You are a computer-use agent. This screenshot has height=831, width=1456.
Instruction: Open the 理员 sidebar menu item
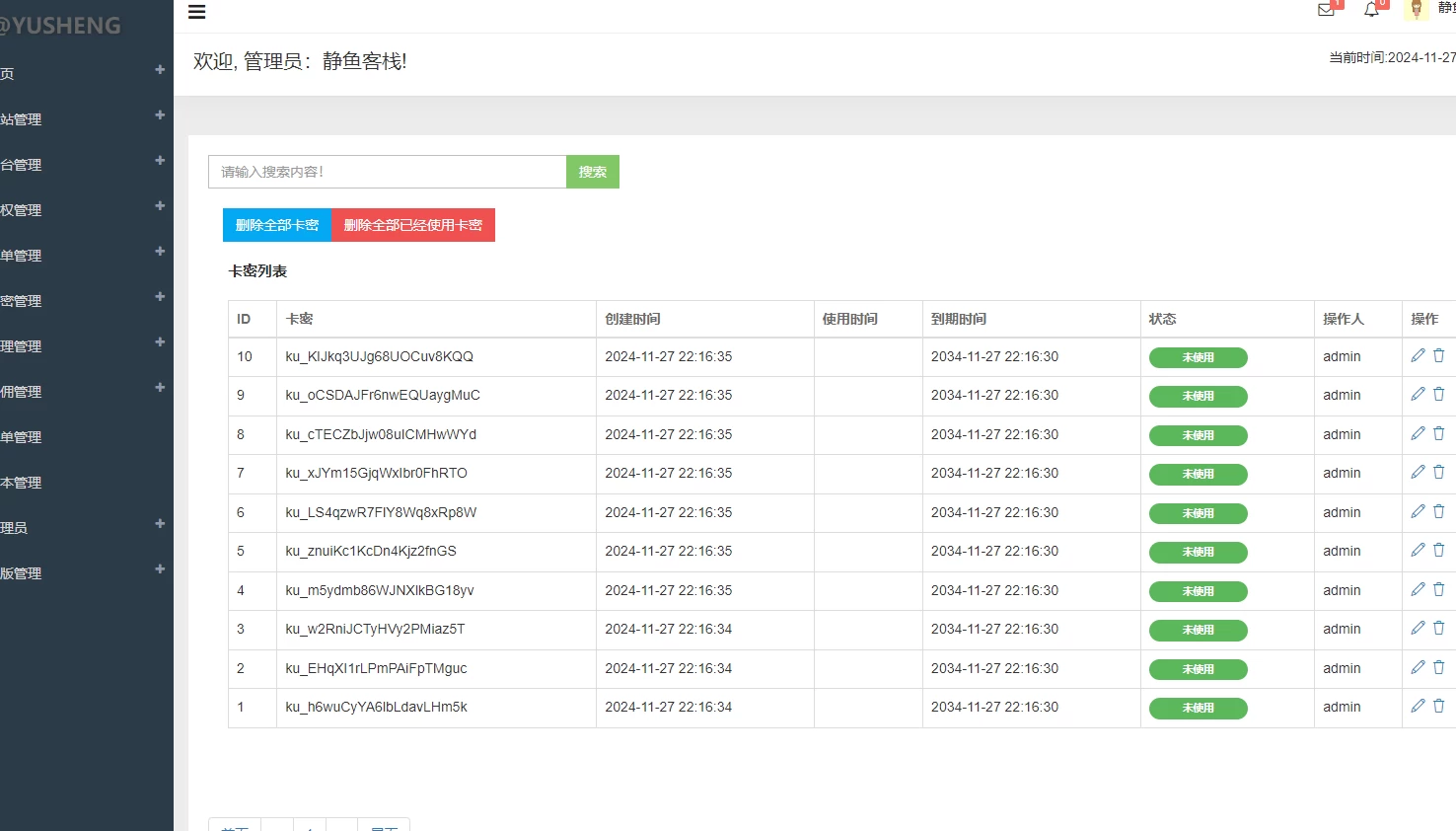(x=86, y=527)
